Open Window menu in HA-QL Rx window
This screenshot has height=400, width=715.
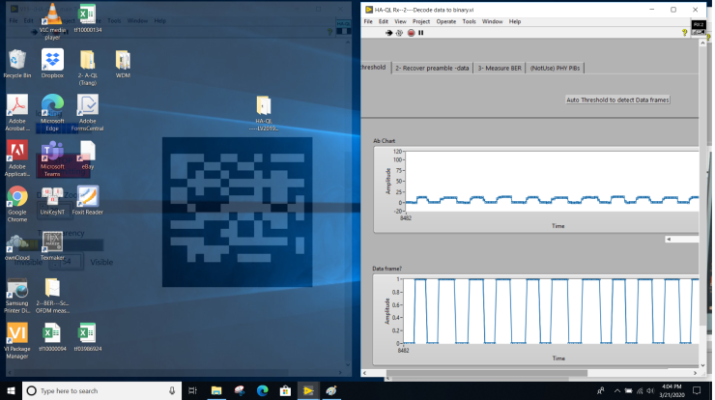[492, 21]
